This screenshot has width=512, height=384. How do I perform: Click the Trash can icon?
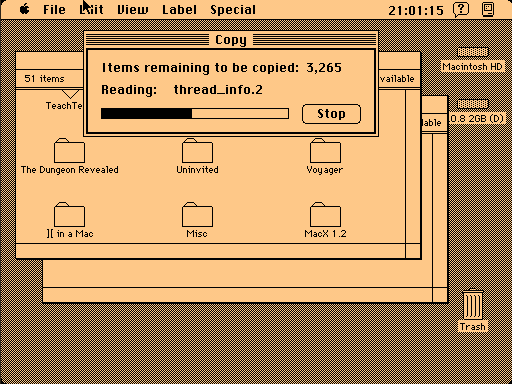pos(473,303)
